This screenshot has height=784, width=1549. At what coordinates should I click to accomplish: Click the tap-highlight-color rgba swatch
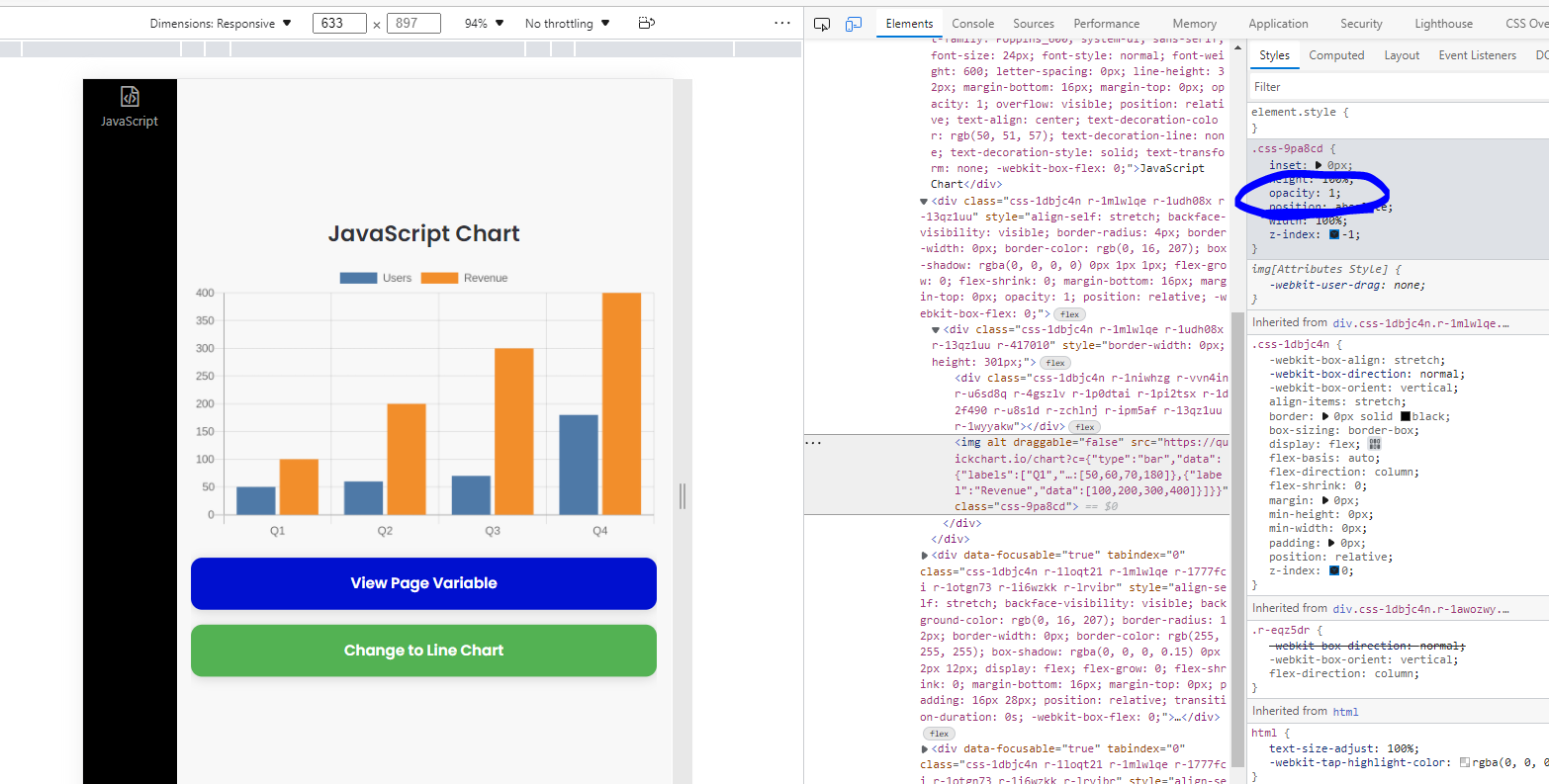pos(1464,762)
